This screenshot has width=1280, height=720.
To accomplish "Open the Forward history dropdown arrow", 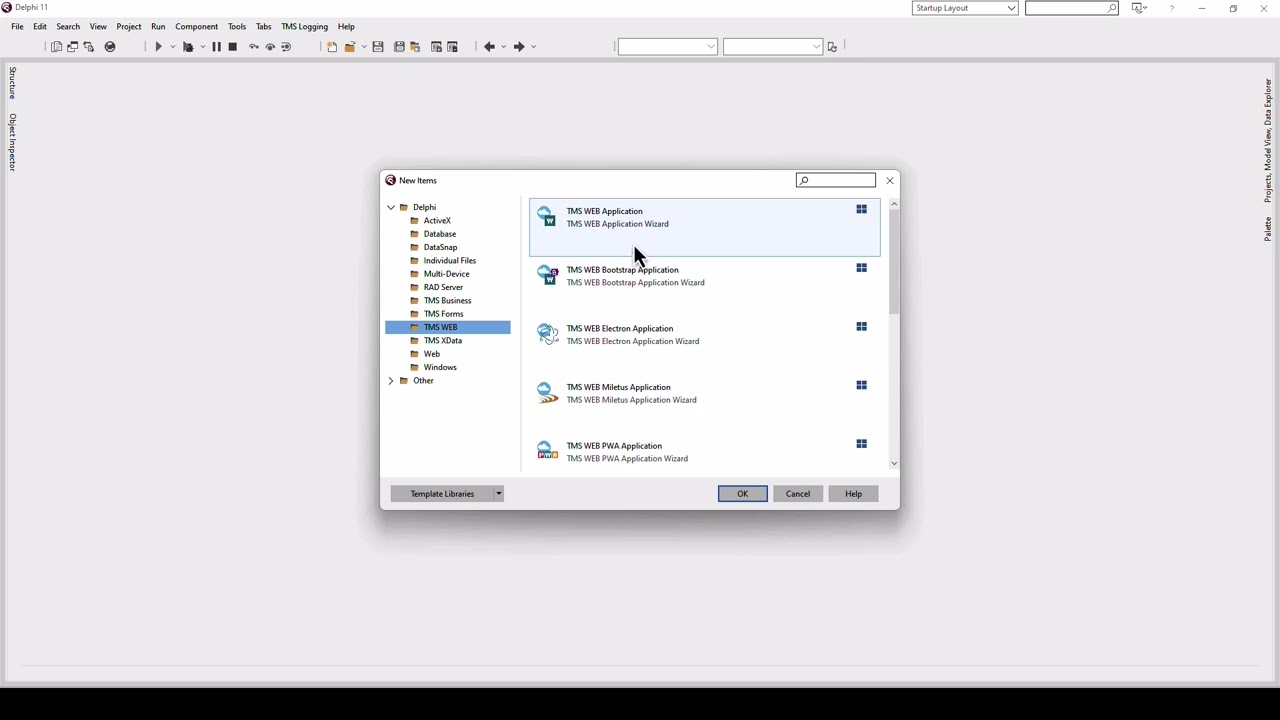I will pos(533,47).
